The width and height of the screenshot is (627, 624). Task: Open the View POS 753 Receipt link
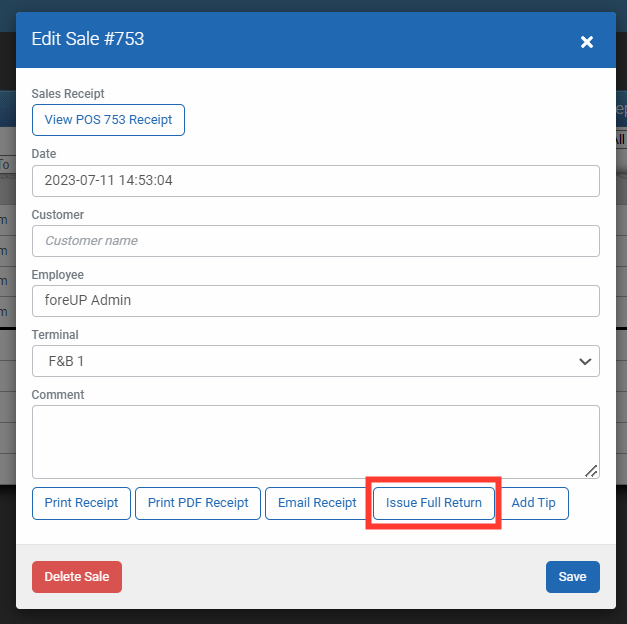click(108, 120)
